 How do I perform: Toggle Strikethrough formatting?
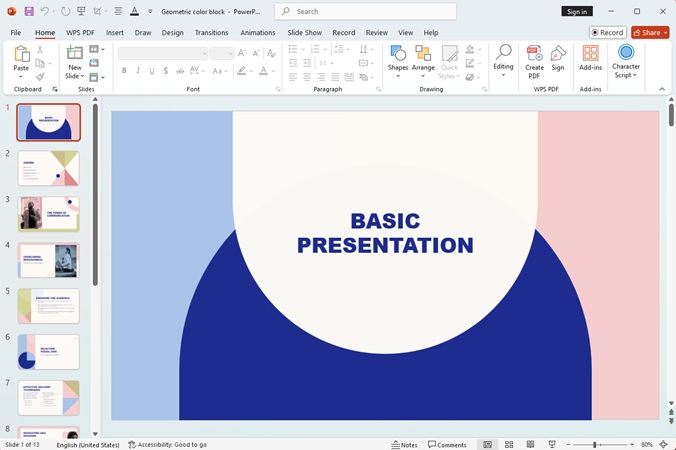pos(180,71)
